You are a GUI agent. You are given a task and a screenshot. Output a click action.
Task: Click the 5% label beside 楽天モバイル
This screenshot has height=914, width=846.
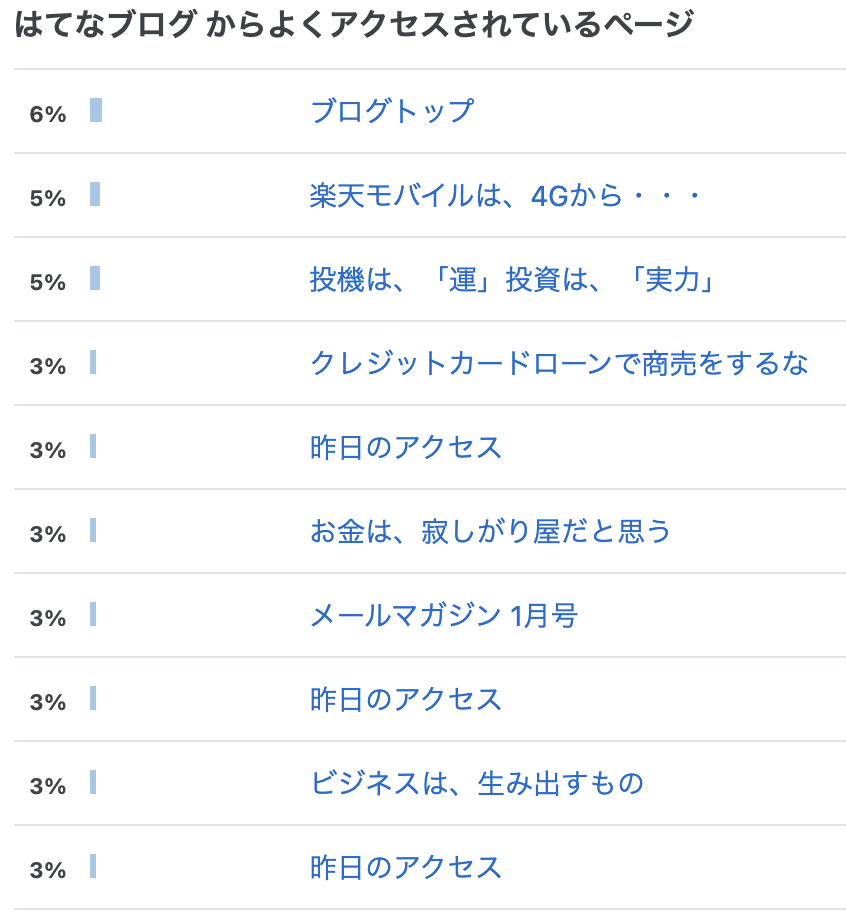(48, 198)
